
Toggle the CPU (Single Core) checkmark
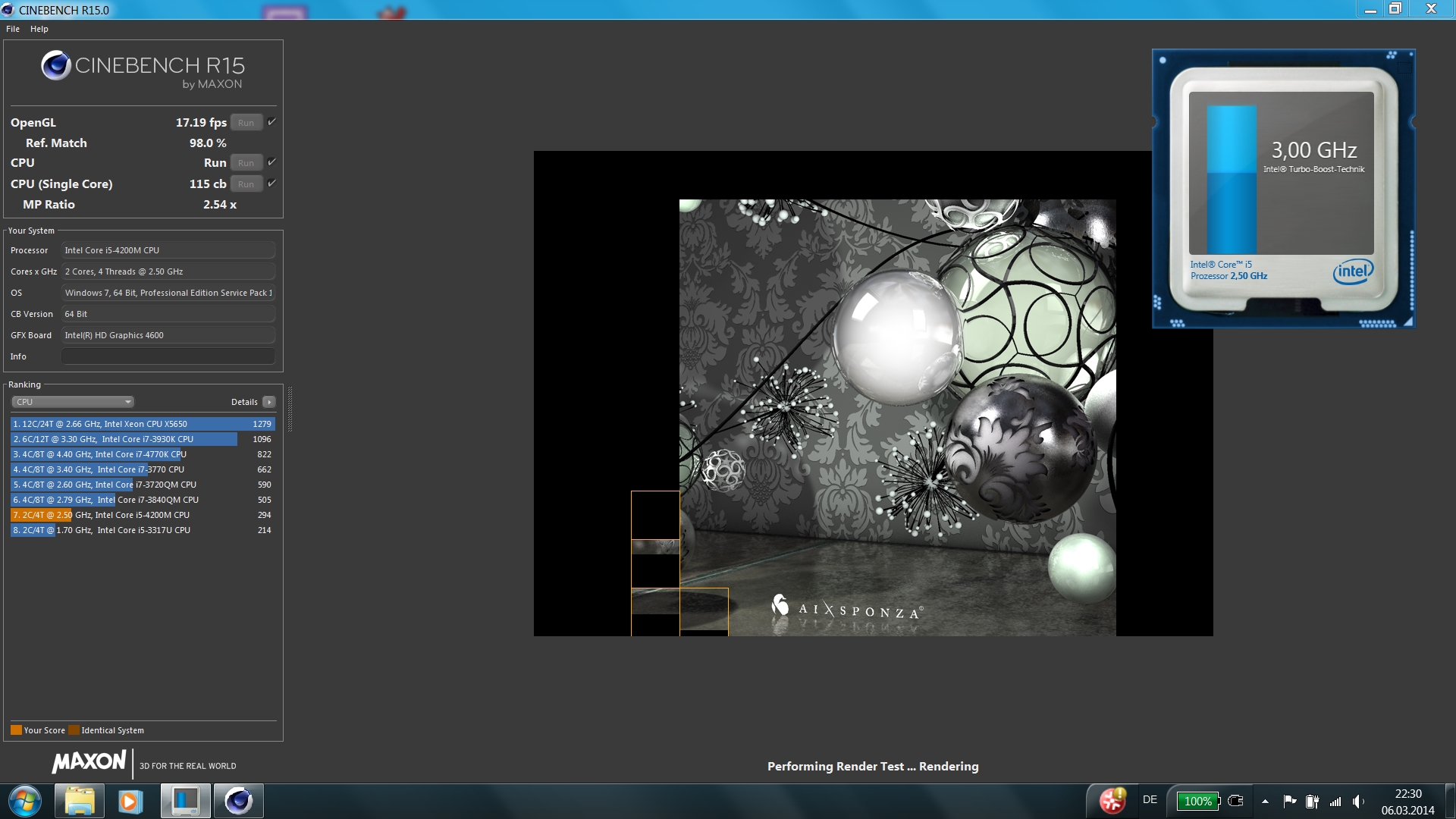click(x=271, y=184)
